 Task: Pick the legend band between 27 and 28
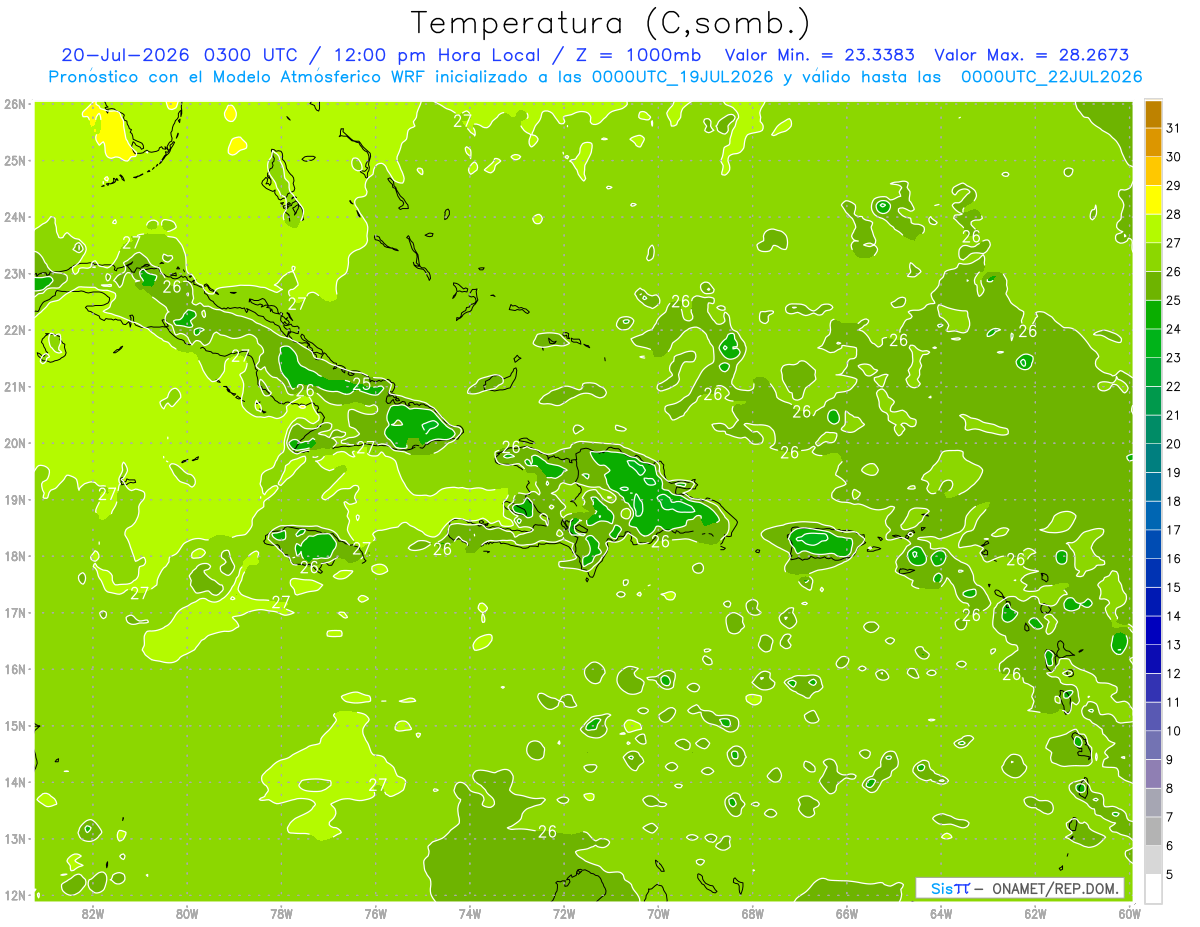click(1153, 229)
